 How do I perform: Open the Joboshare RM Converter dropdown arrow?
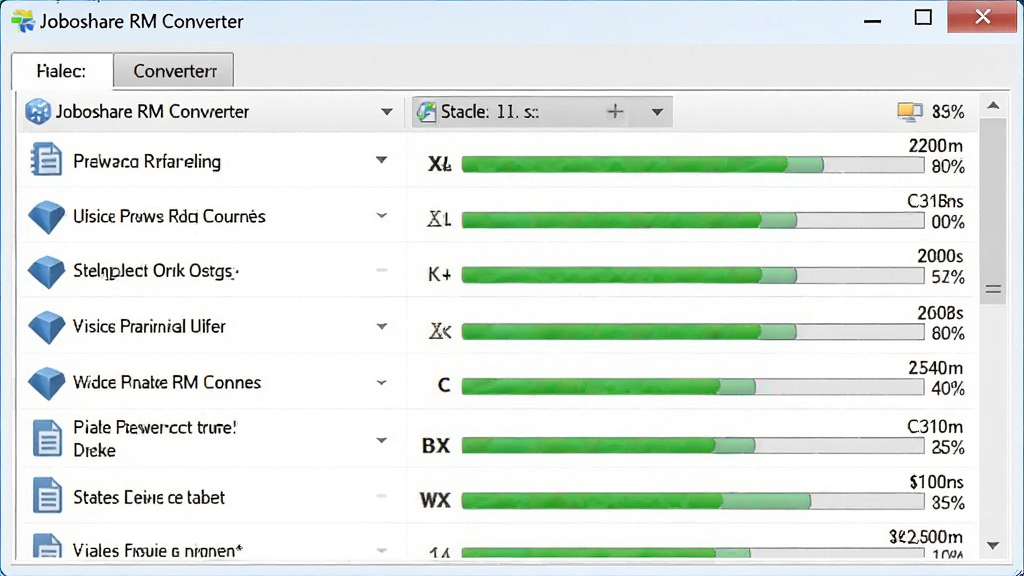click(387, 112)
